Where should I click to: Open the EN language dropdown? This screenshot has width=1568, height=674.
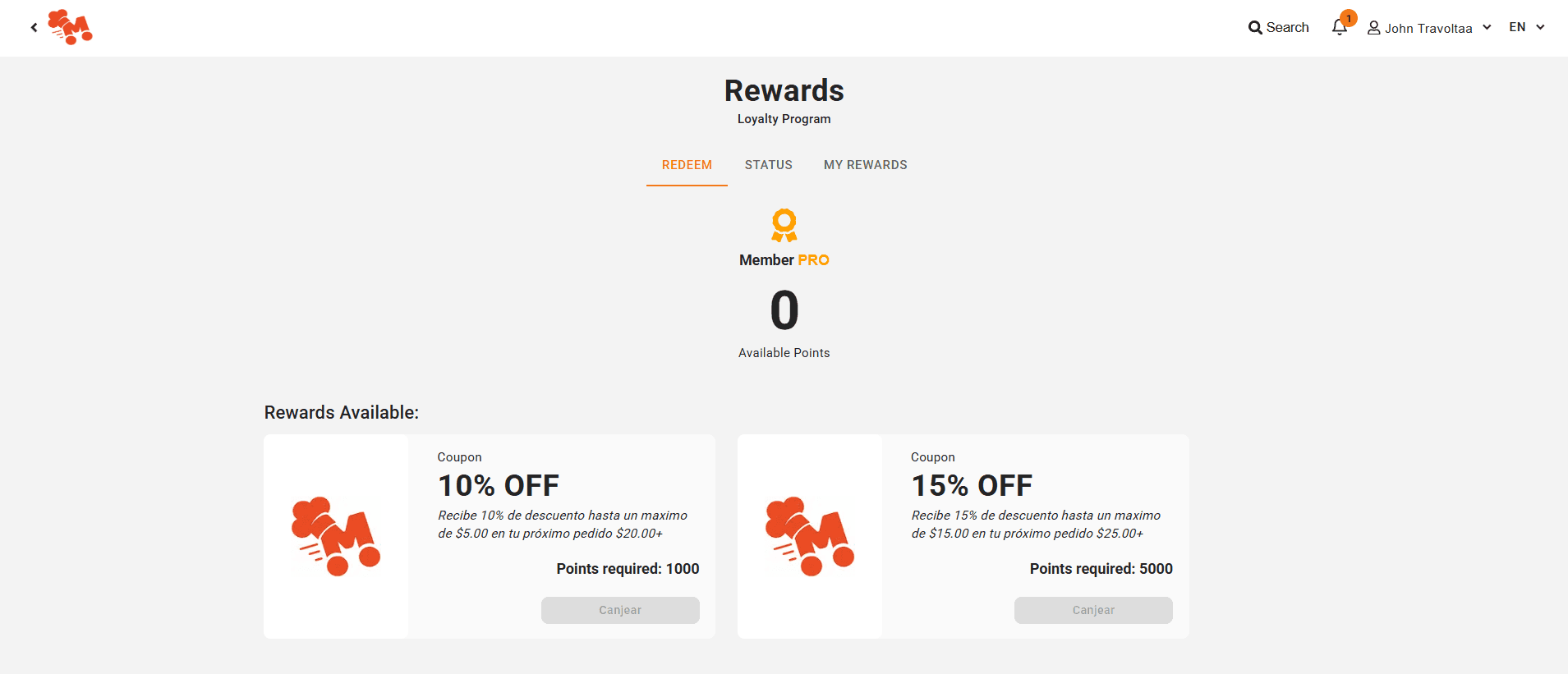[1516, 27]
